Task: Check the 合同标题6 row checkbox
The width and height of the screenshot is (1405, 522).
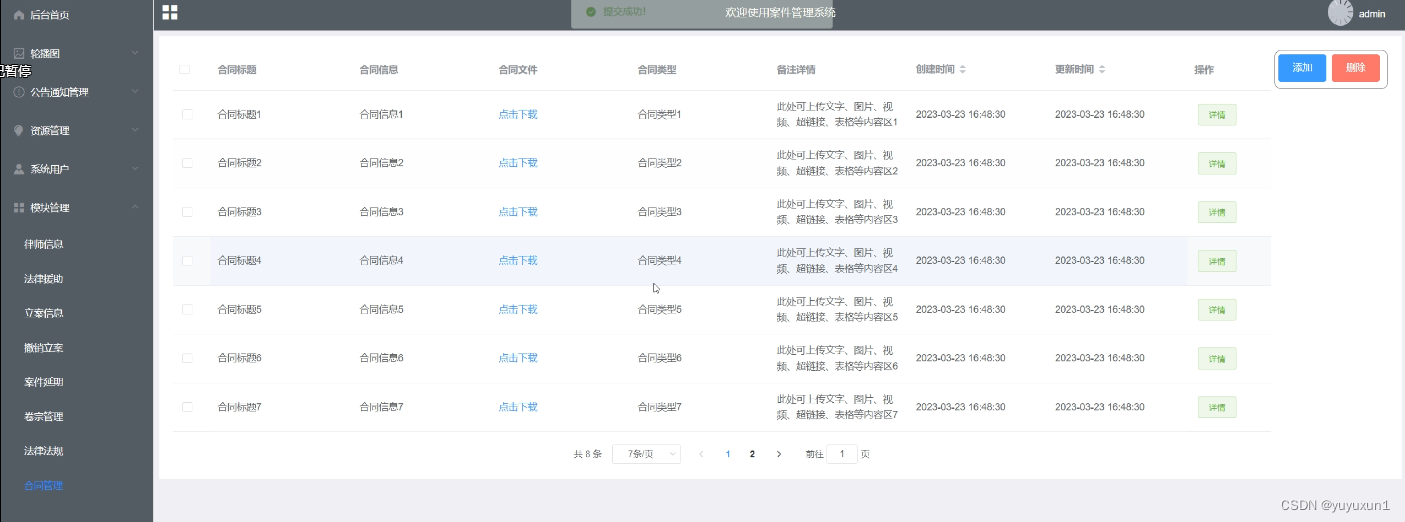Action: click(x=187, y=358)
